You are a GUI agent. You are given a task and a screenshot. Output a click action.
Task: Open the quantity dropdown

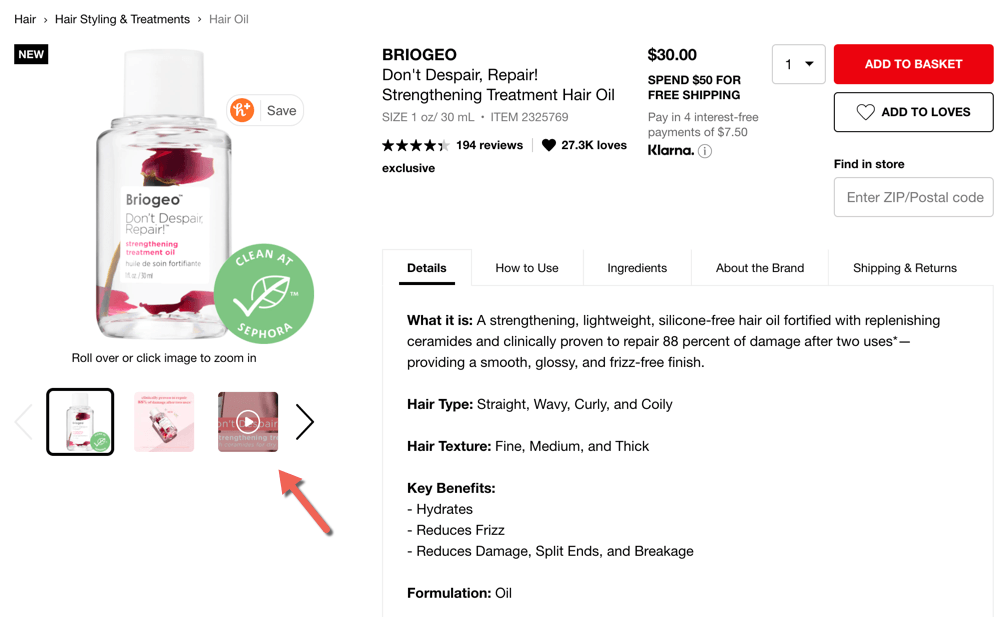click(x=798, y=63)
